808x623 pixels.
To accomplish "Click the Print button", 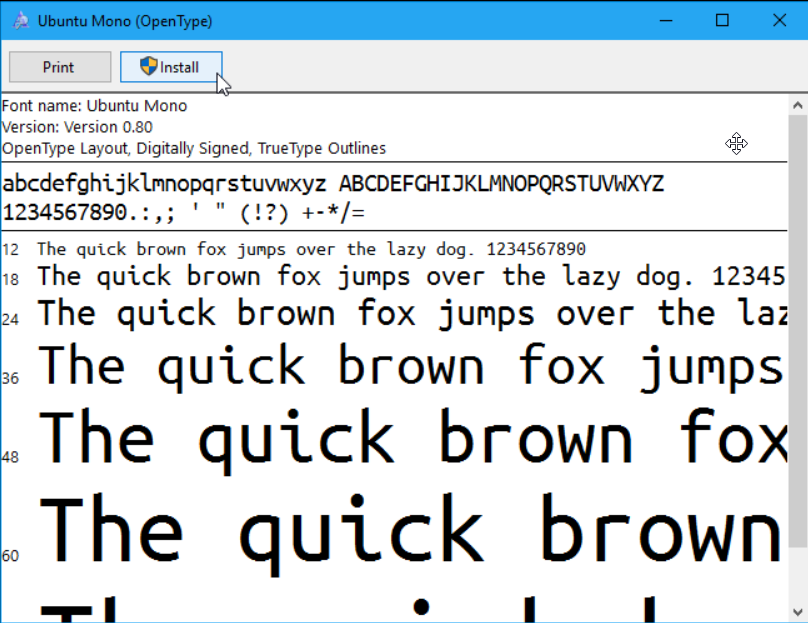I will pyautogui.click(x=60, y=67).
